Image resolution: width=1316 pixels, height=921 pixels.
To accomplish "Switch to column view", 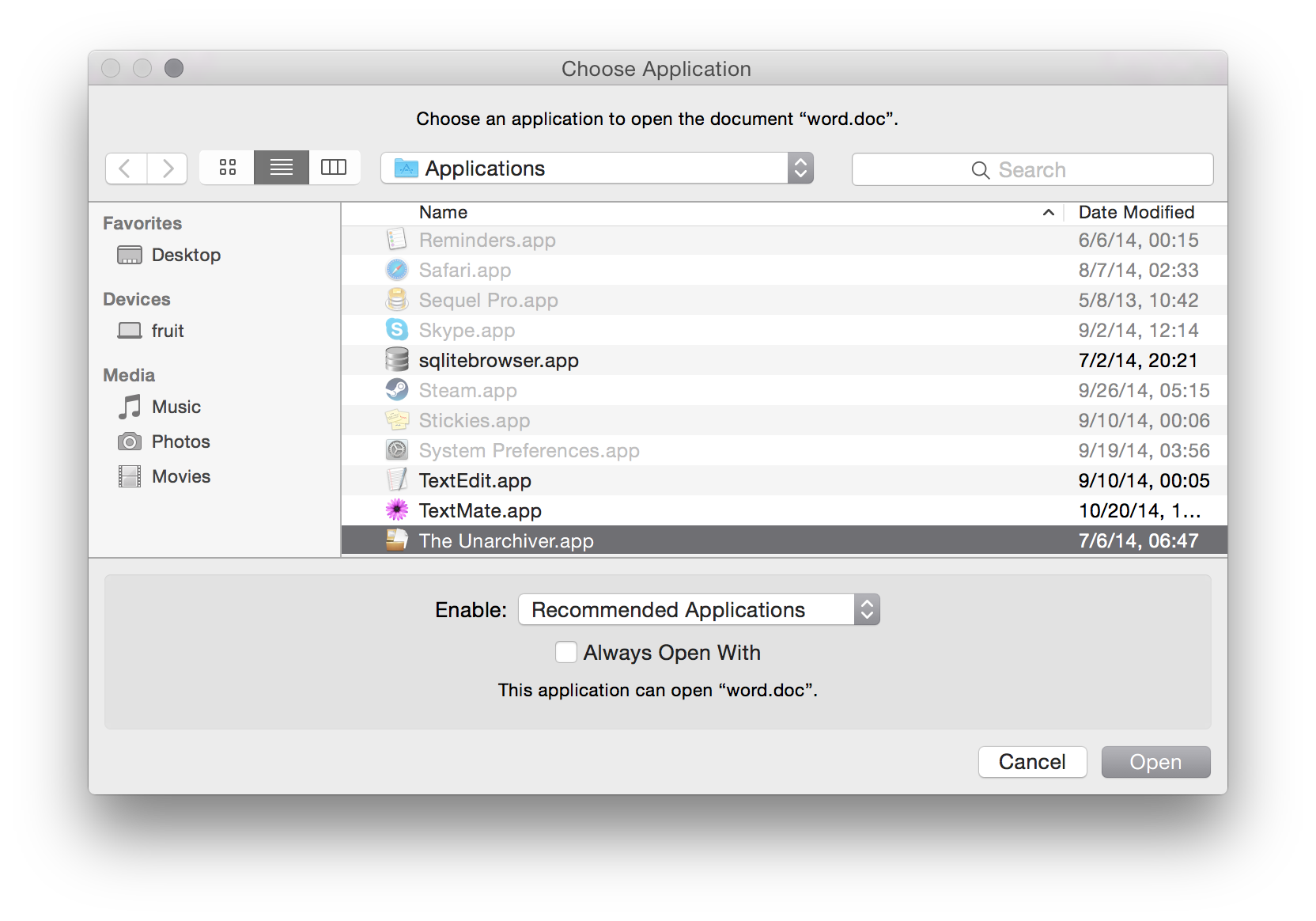I will tap(335, 168).
